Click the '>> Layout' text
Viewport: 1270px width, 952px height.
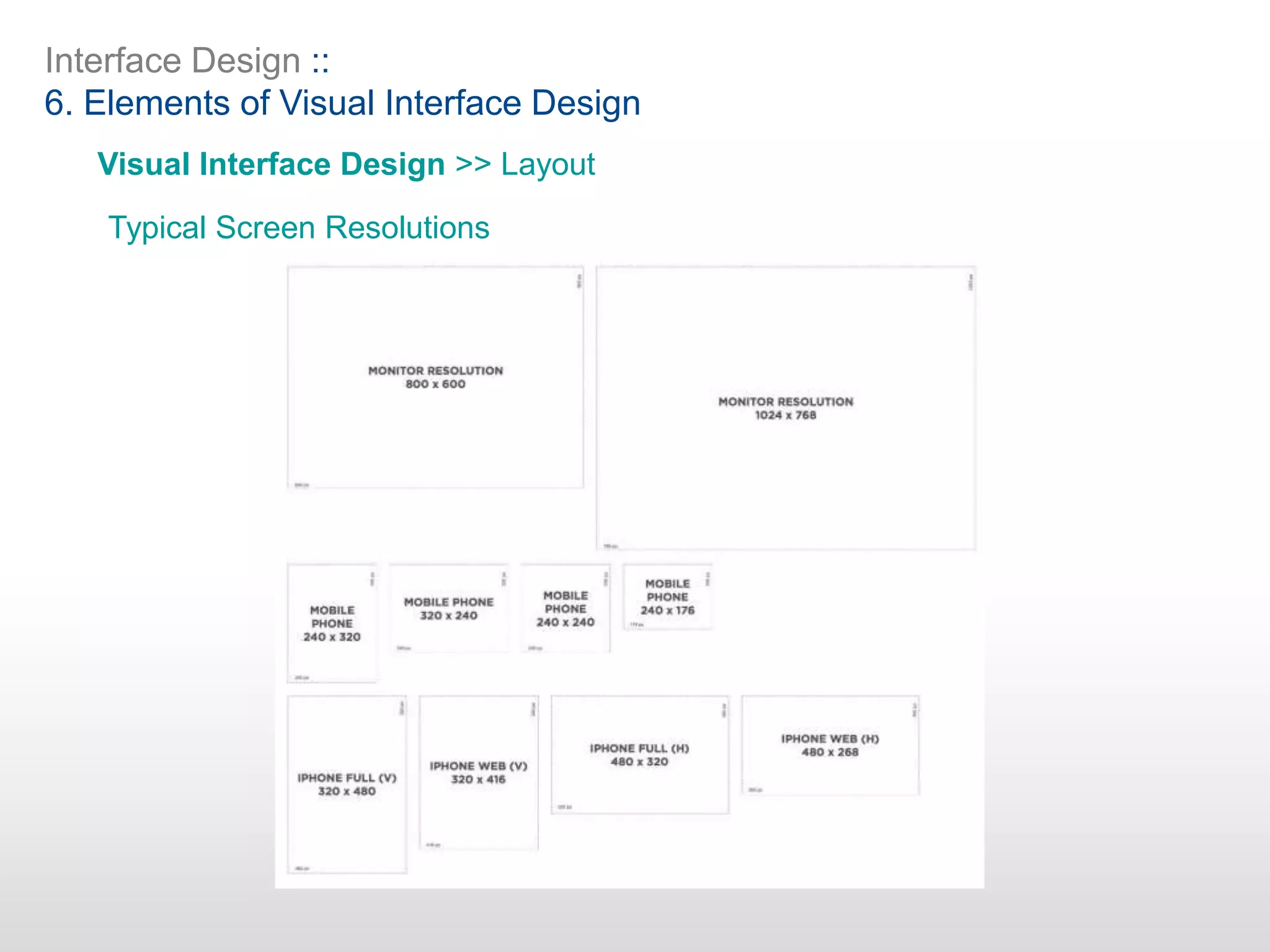pyautogui.click(x=525, y=164)
